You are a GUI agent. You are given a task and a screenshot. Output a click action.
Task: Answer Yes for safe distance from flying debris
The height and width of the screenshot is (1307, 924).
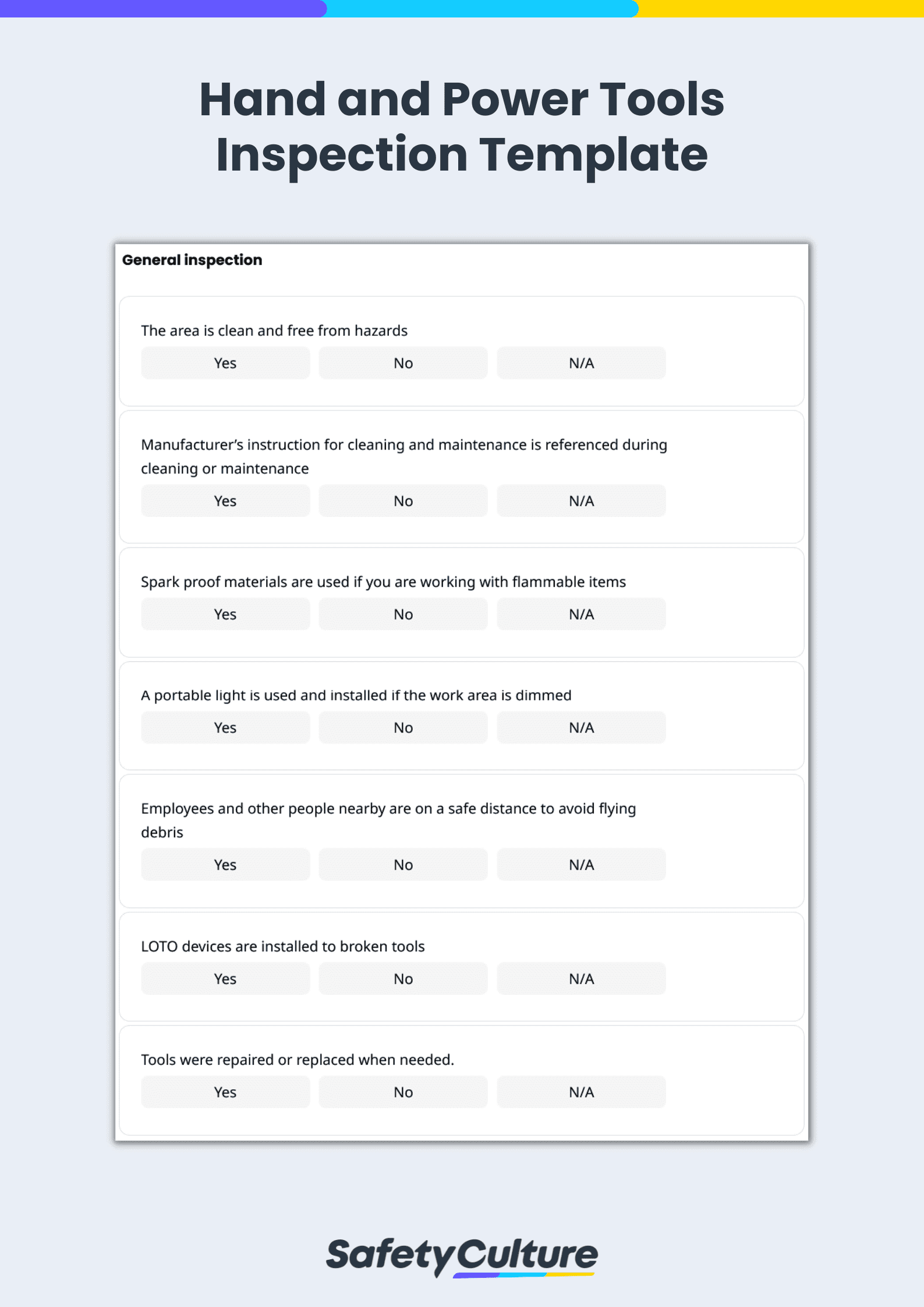point(225,865)
